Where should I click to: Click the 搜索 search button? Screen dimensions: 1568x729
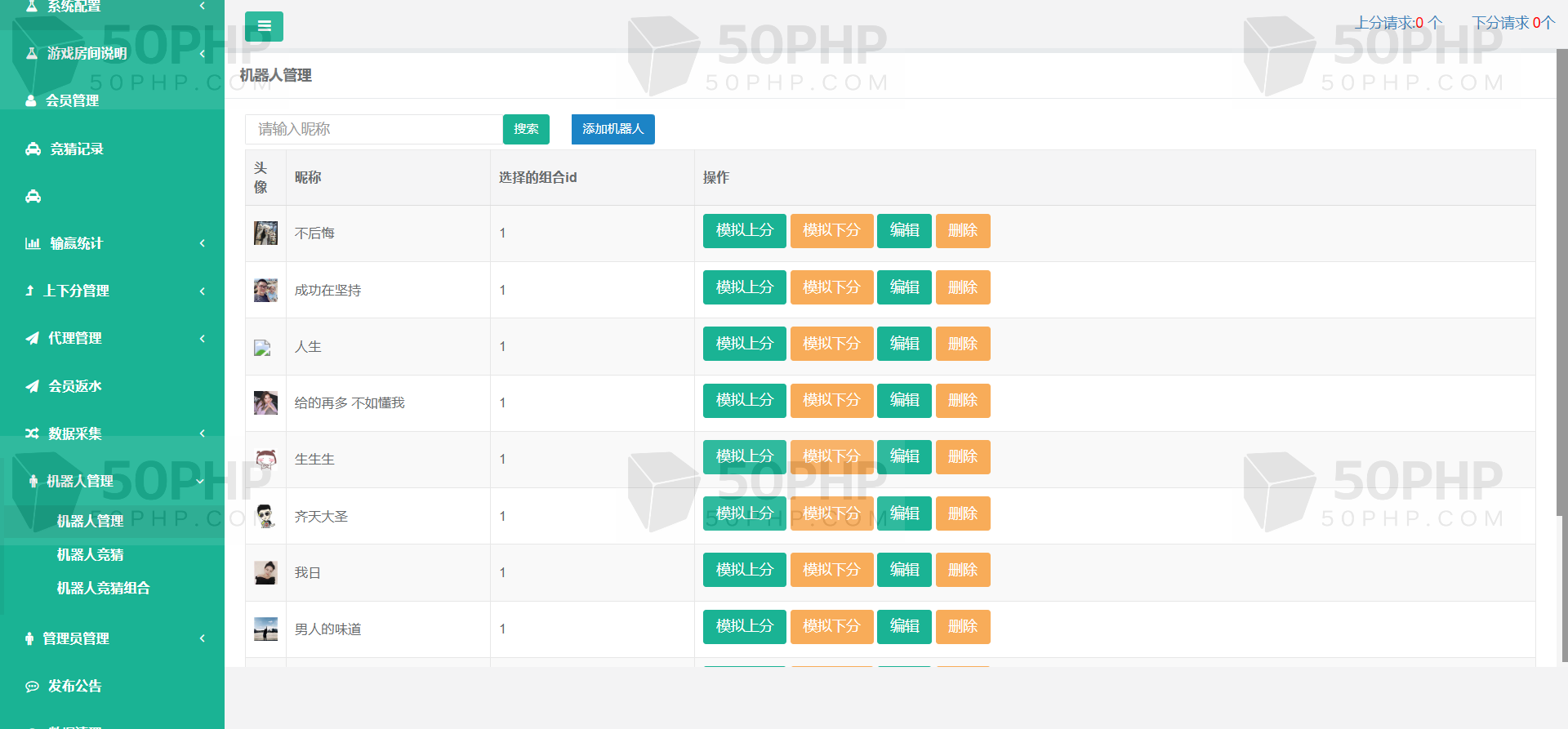click(x=526, y=129)
